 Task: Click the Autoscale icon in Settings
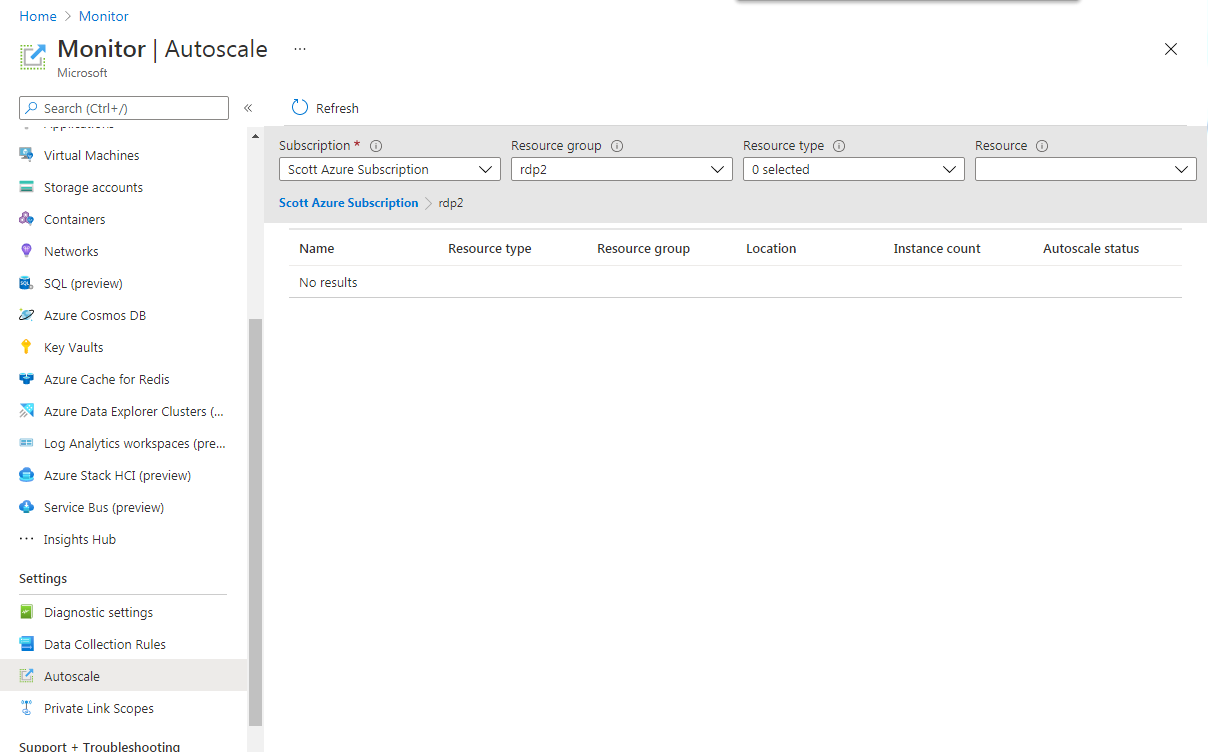(27, 676)
